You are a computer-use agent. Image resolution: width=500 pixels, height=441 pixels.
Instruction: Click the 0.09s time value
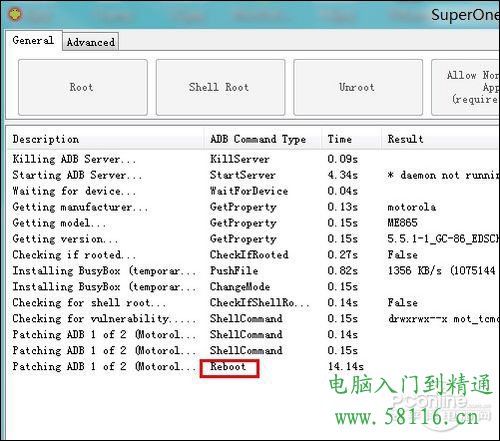[x=343, y=159]
